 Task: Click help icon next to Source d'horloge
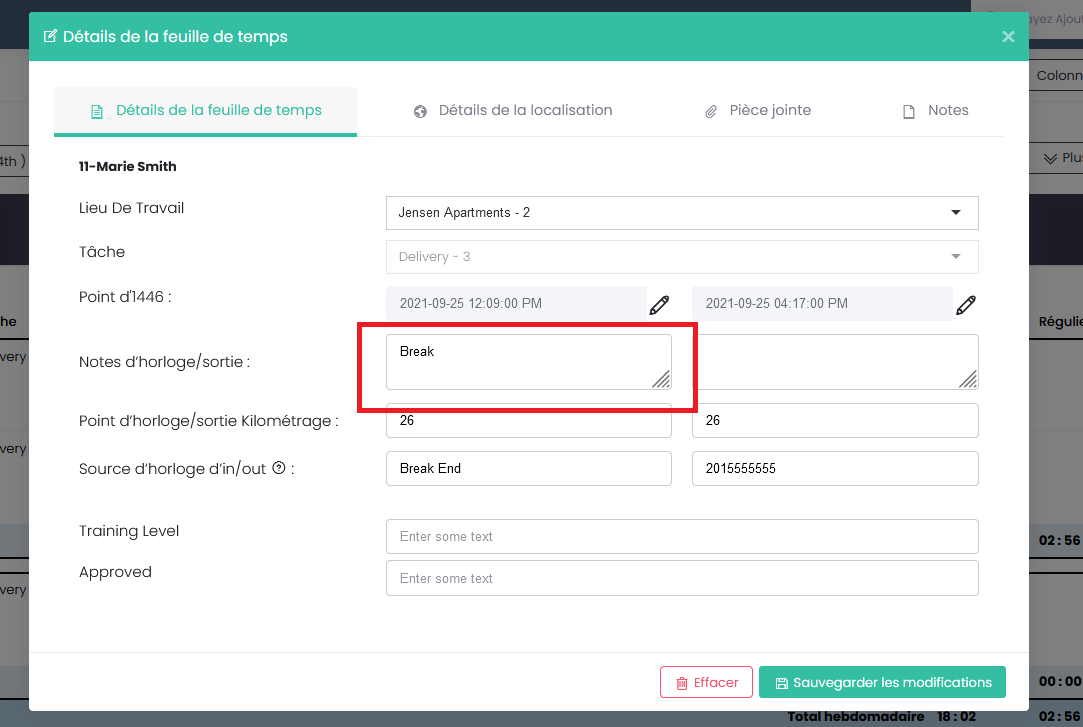click(x=279, y=468)
